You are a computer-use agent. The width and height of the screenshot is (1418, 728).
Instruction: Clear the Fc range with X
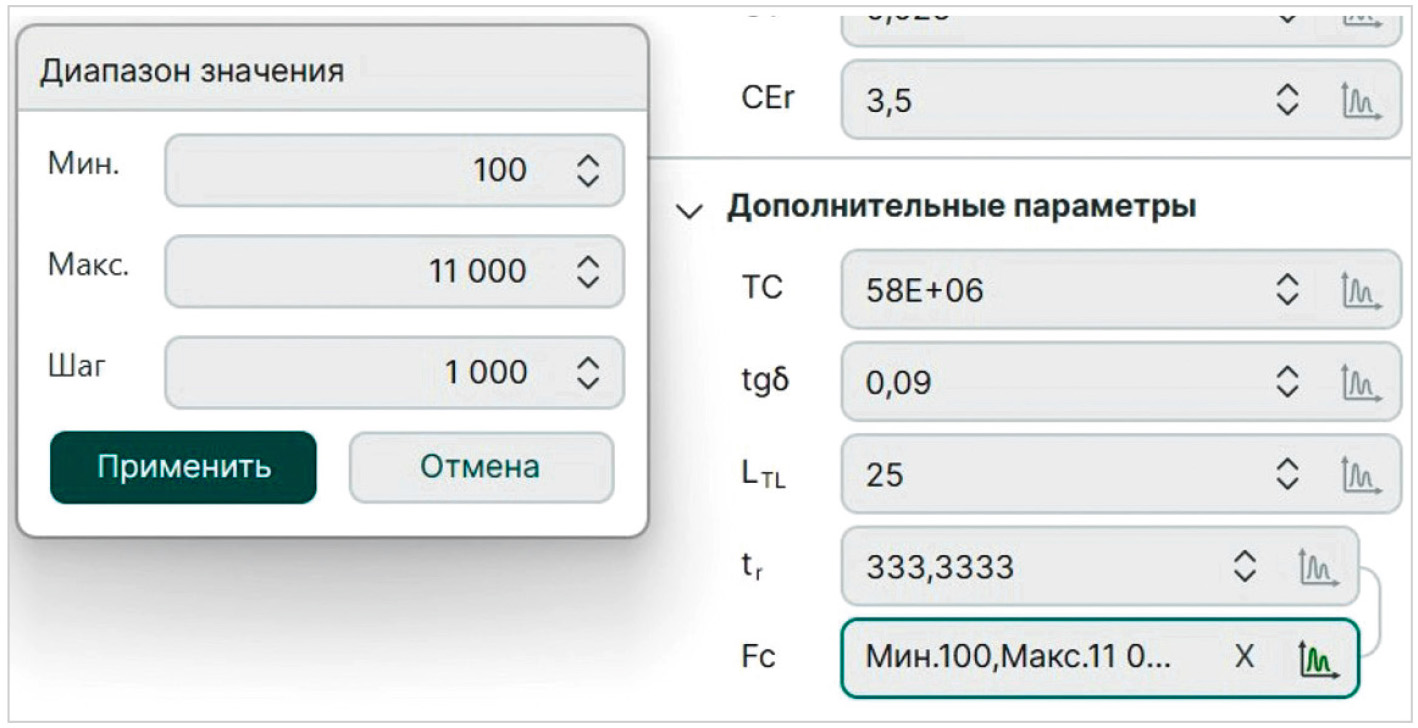click(x=1245, y=658)
